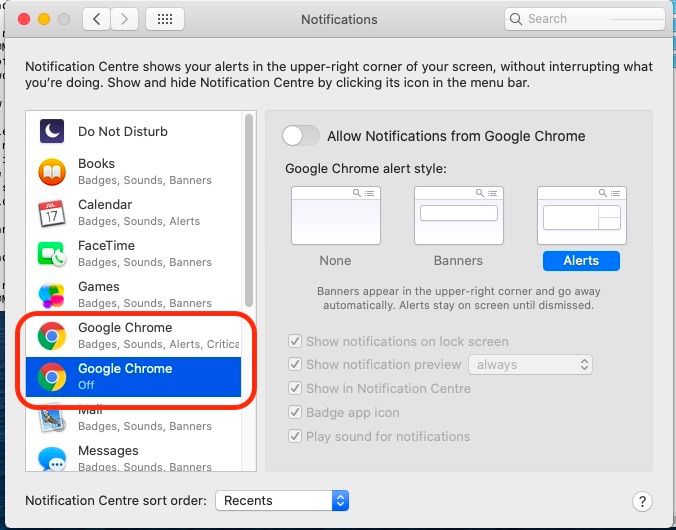This screenshot has height=530, width=676.
Task: Select the None label button
Action: (x=335, y=260)
